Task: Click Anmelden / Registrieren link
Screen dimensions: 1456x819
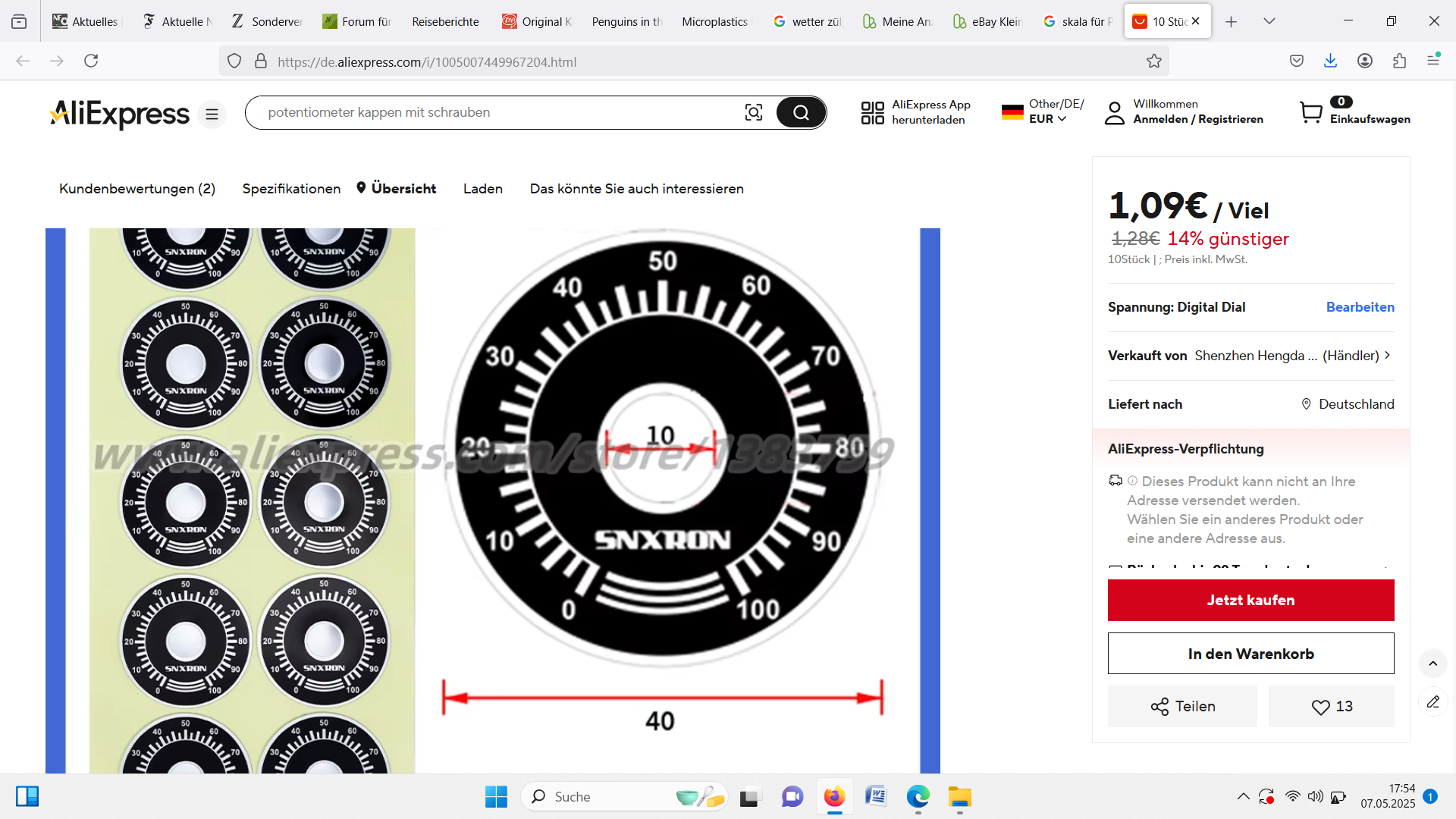Action: [1198, 119]
